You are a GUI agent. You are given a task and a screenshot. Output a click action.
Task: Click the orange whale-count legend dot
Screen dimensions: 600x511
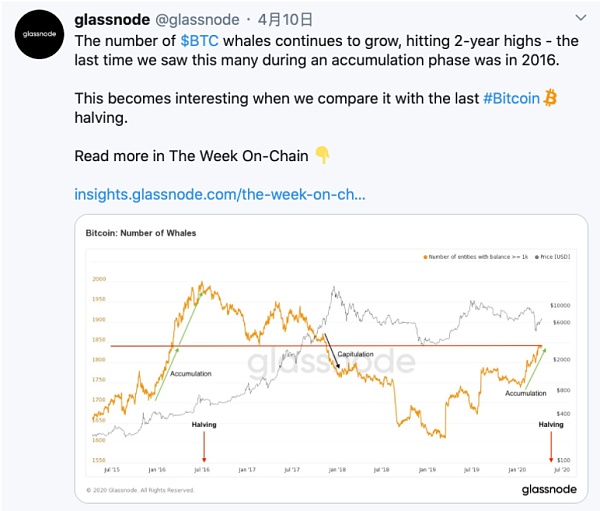click(x=425, y=258)
